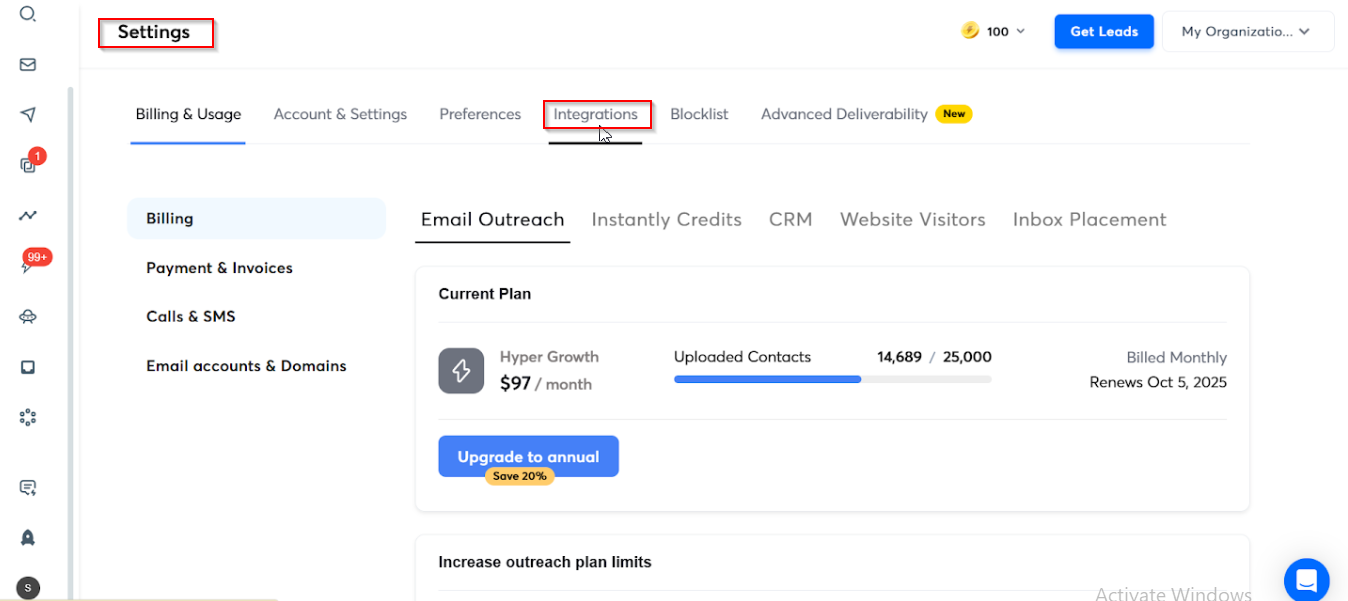Select the Instantly Credits tab
The image size is (1348, 601).
[666, 219]
